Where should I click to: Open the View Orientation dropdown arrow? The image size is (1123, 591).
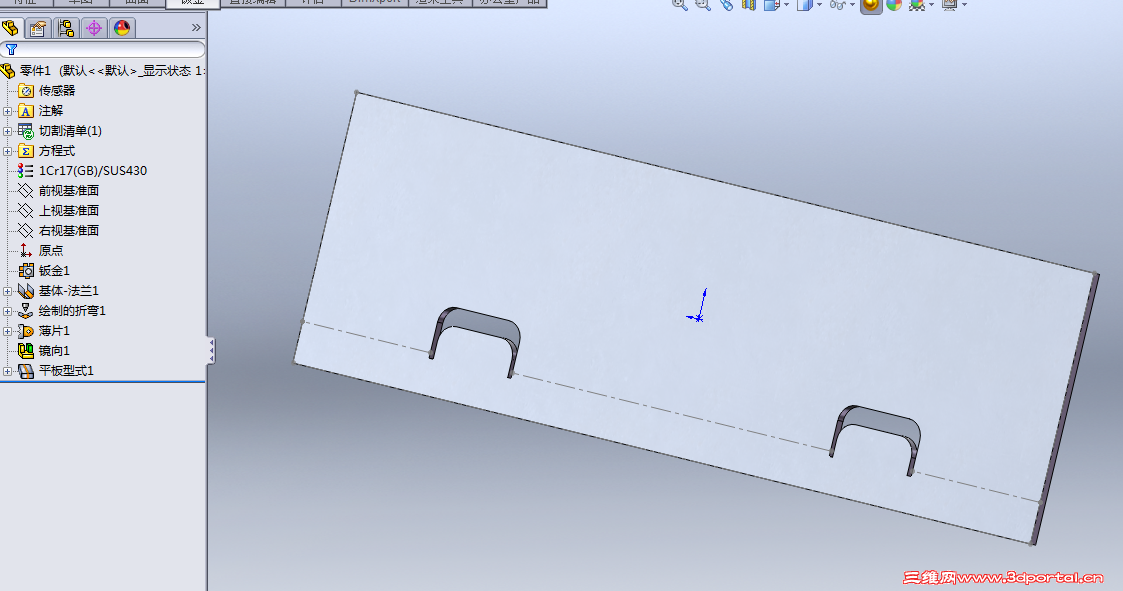click(x=786, y=5)
